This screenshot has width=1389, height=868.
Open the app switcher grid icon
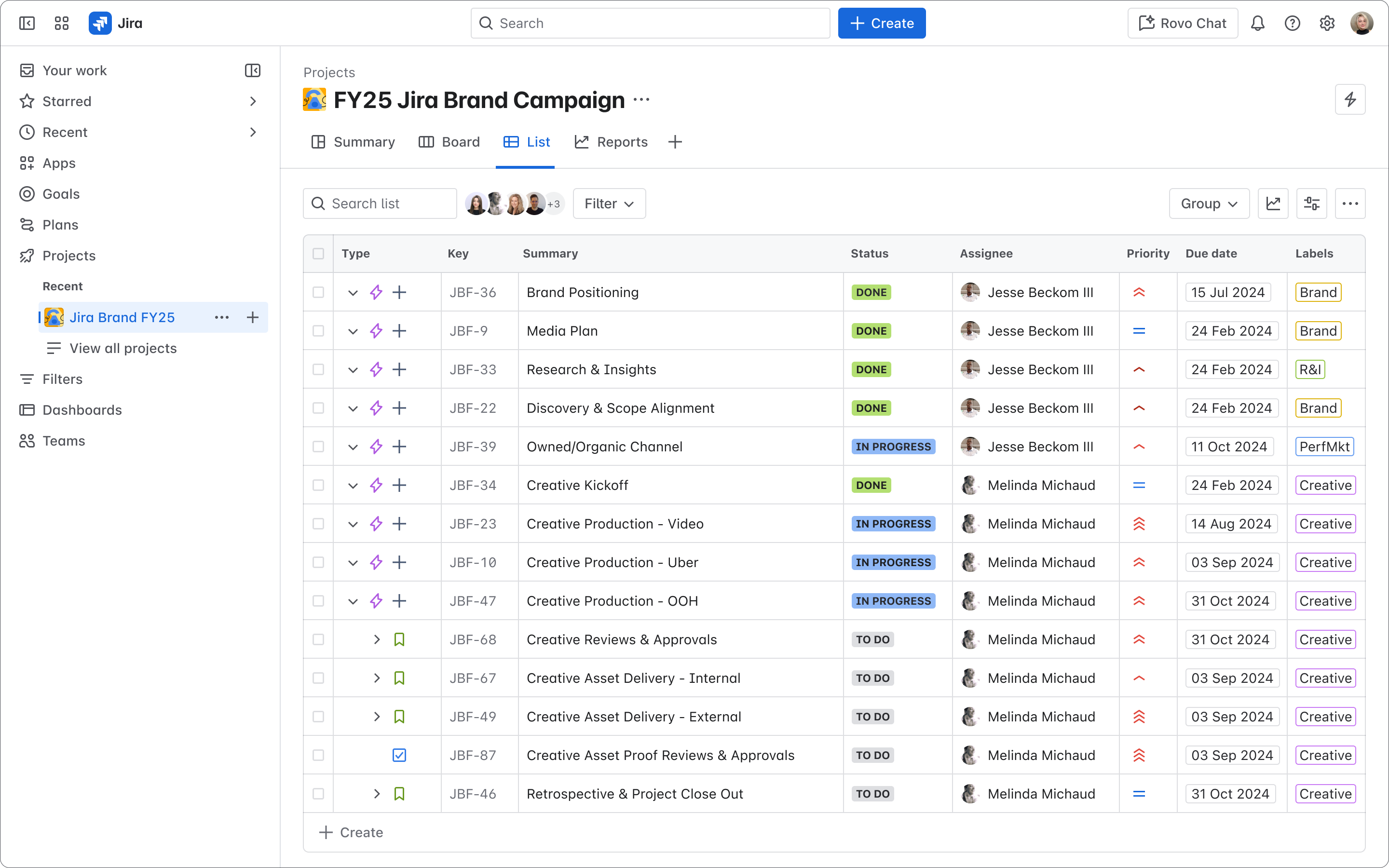61,23
